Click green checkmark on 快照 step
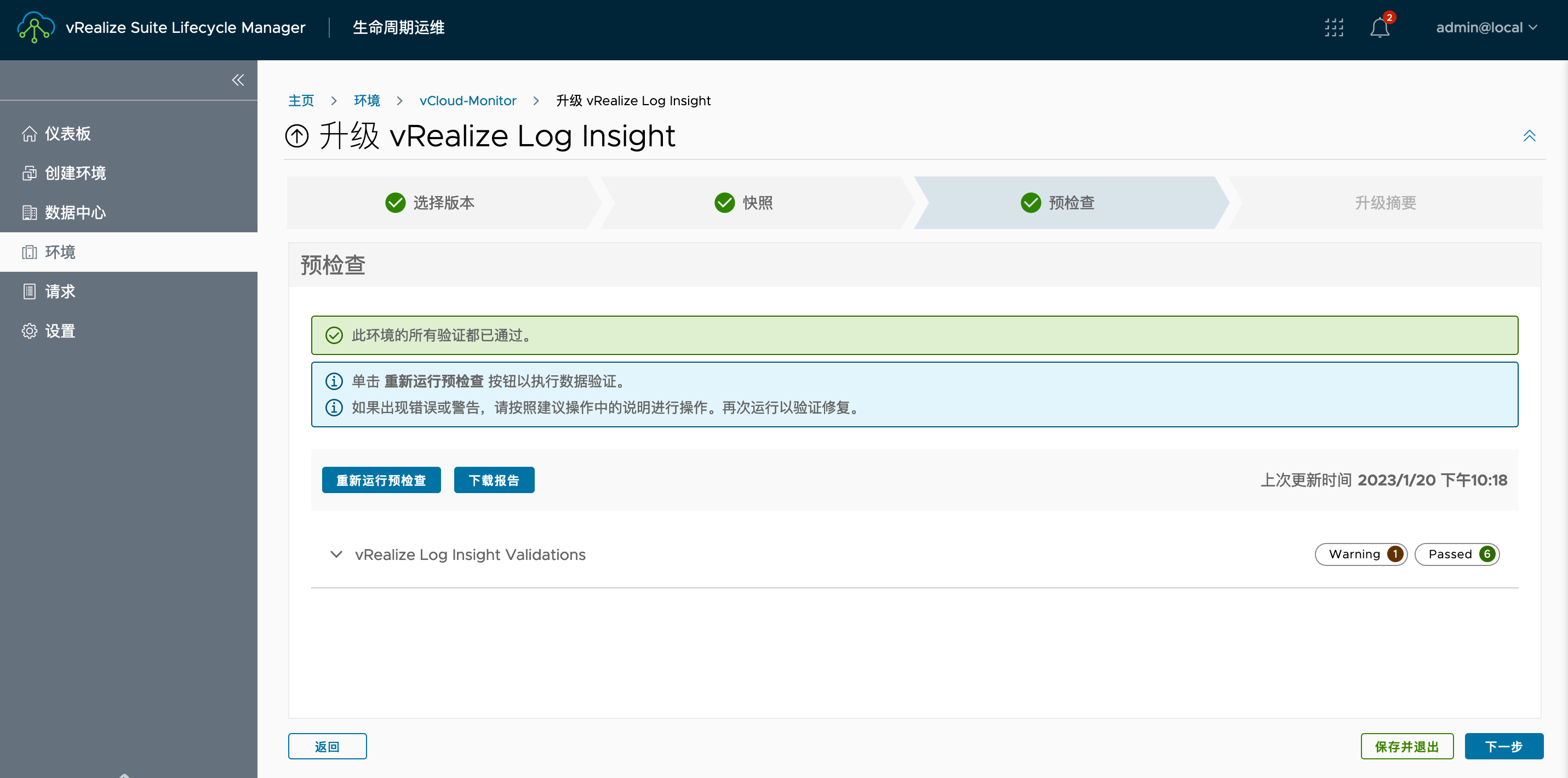The width and height of the screenshot is (1568, 778). pos(724,203)
